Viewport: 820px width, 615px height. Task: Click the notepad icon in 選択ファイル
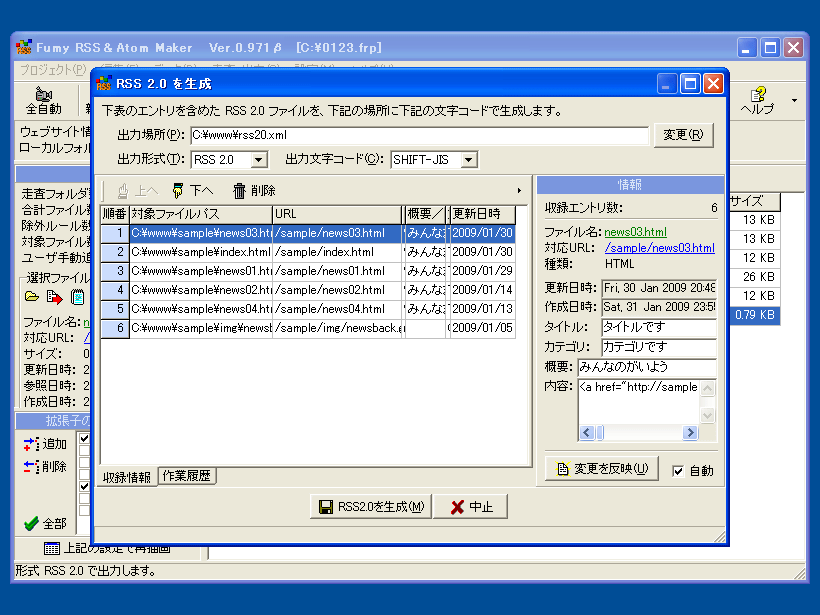pos(77,297)
